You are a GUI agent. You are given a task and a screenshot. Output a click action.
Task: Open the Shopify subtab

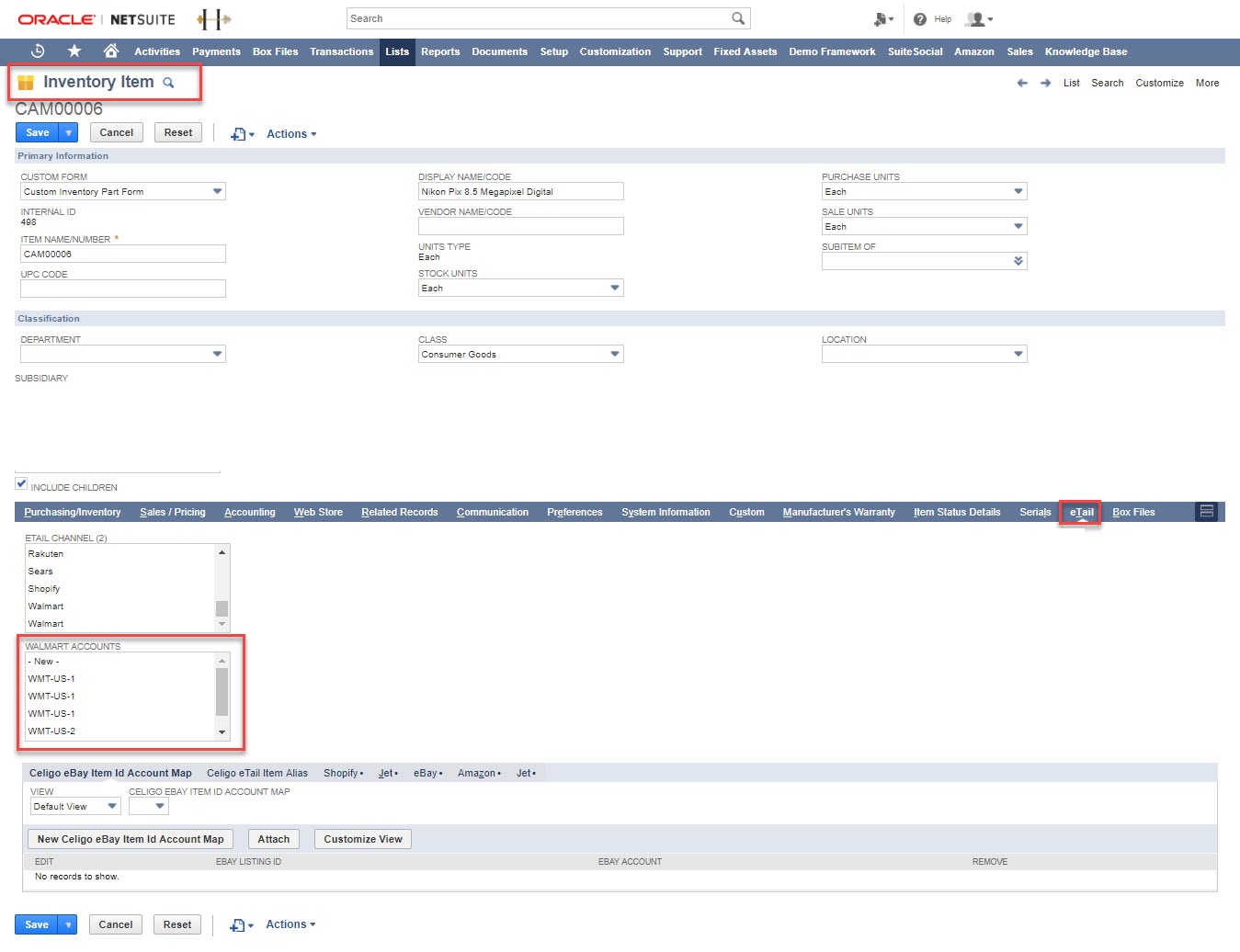[343, 773]
